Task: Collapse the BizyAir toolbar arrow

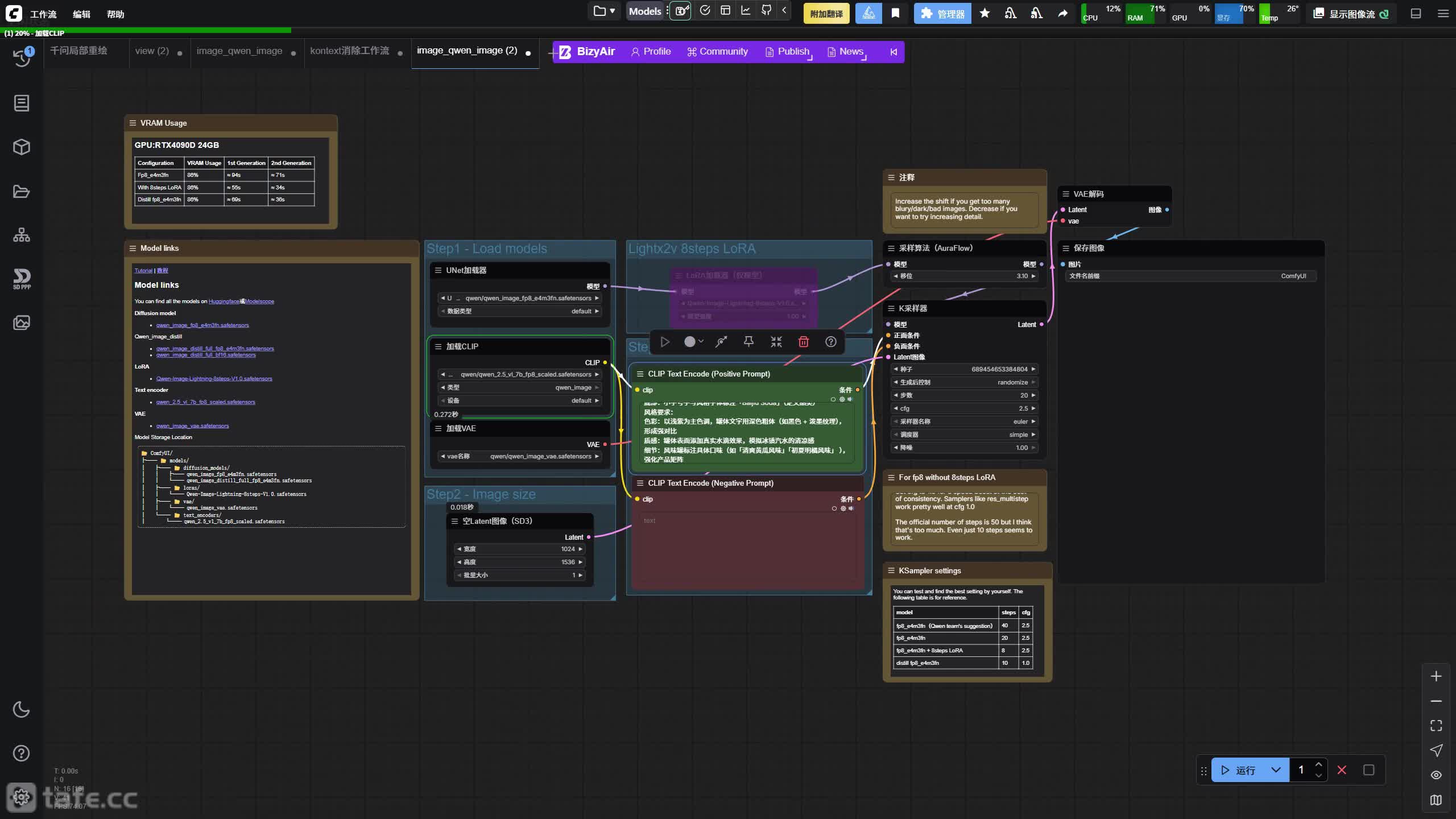Action: pos(894,52)
